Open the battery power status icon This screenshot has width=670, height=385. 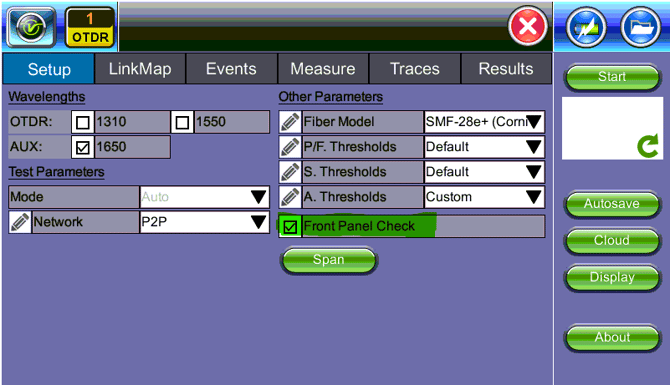(x=586, y=27)
